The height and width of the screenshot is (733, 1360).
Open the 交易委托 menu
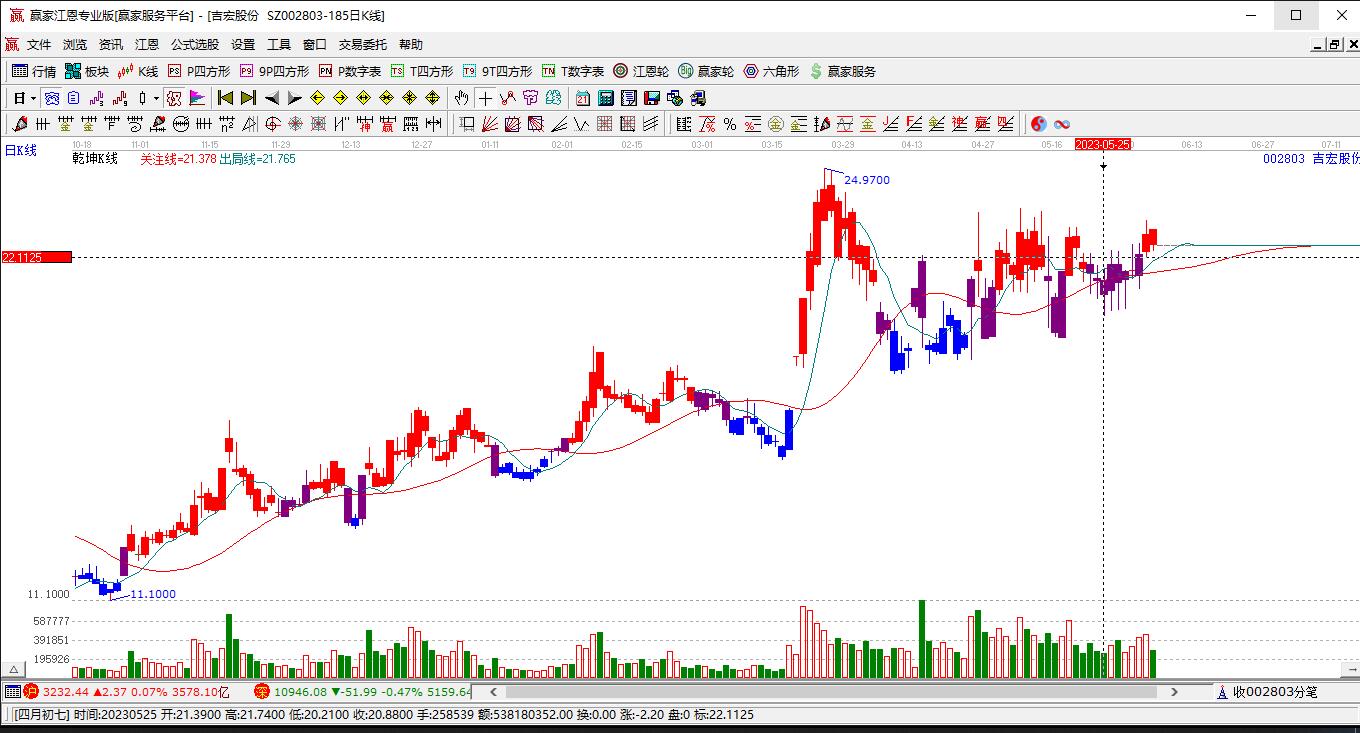pos(363,45)
